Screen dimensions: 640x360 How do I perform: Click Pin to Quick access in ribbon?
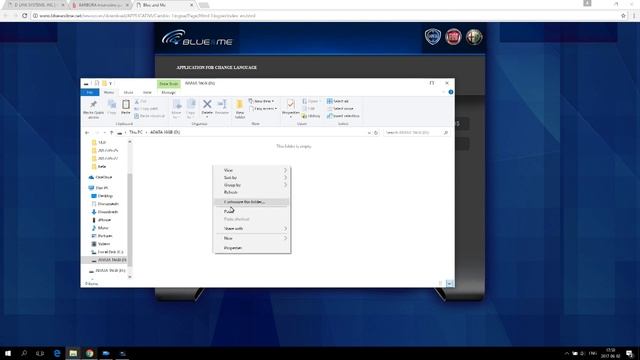pyautogui.click(x=93, y=109)
